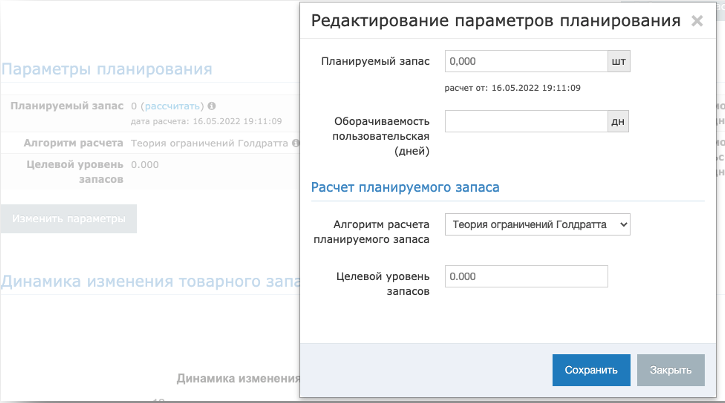This screenshot has height=403, width=725.
Task: Open Алгоритм расчета планируемого запаса dropdown
Action: click(538, 225)
